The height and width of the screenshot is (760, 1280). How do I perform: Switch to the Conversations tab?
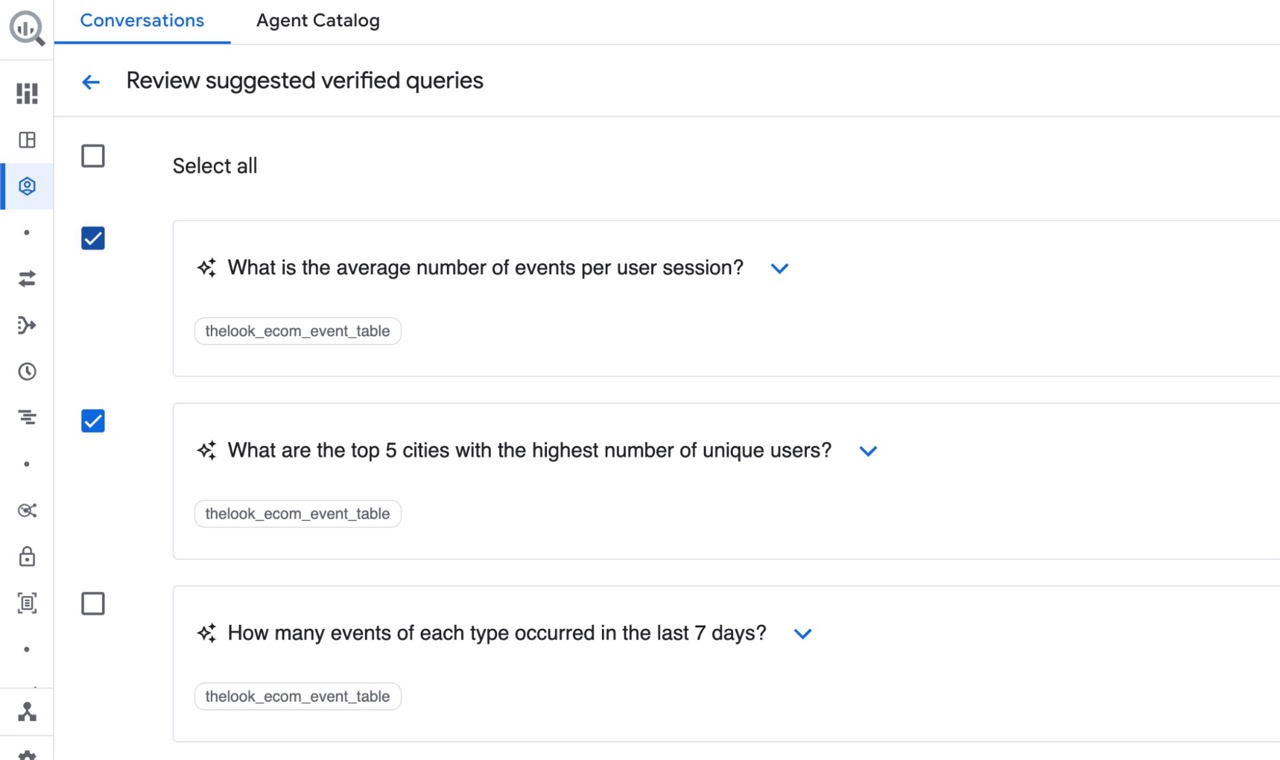point(142,21)
